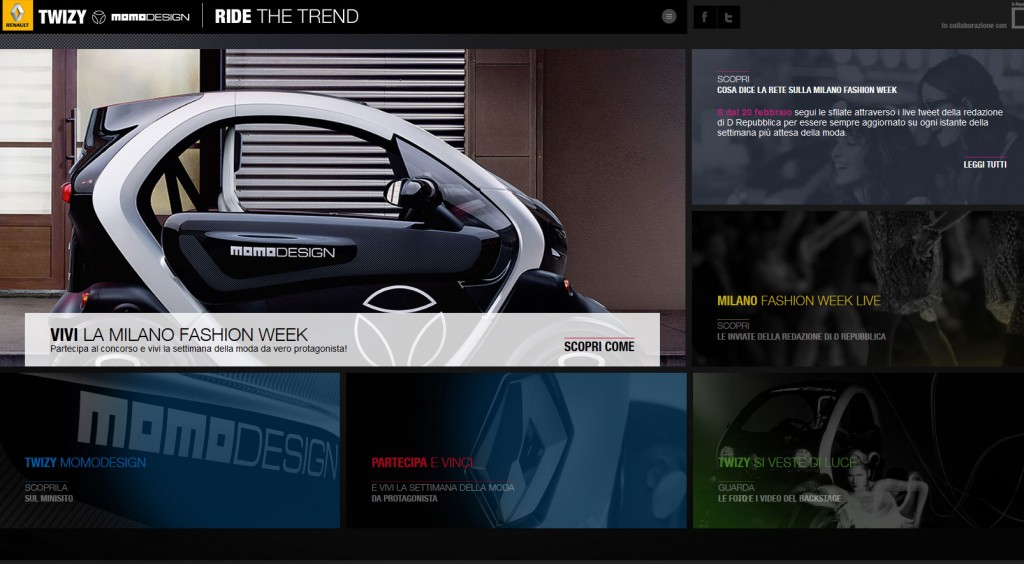Click the Momodesign emblem beside TWIZY
The width and height of the screenshot is (1024, 564).
99,17
